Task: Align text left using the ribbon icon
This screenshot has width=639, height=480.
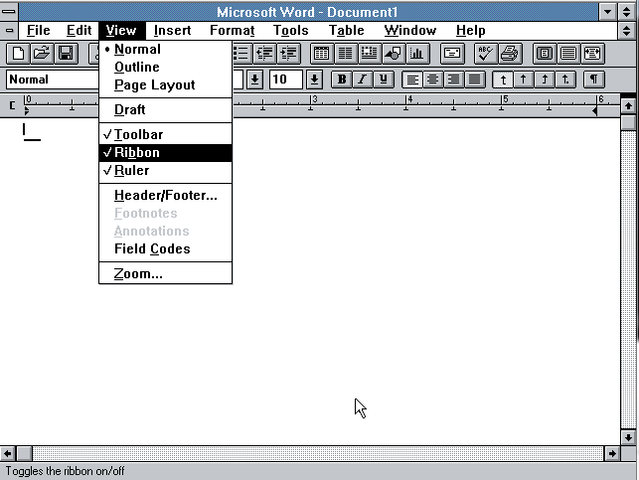Action: tap(412, 79)
